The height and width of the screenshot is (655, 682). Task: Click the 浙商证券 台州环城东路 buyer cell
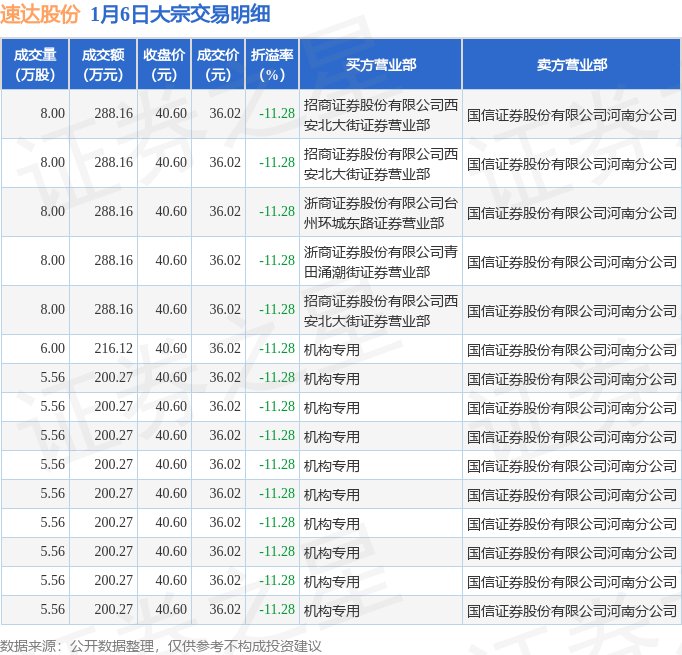[x=380, y=212]
